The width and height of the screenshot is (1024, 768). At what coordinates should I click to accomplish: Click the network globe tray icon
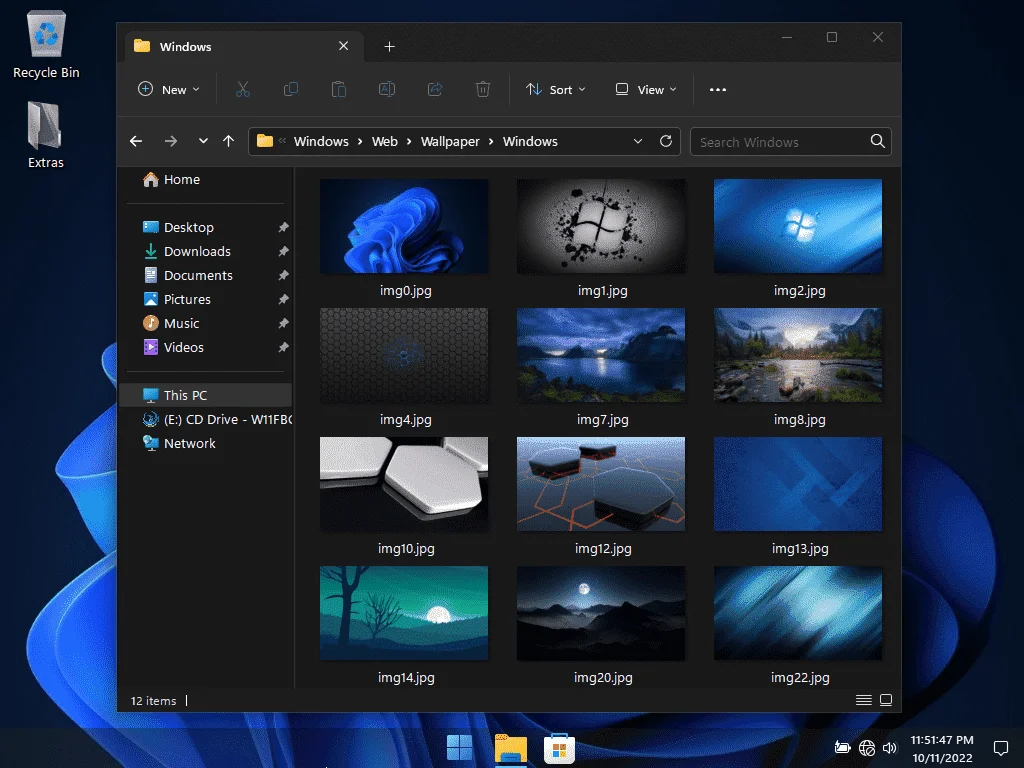867,748
